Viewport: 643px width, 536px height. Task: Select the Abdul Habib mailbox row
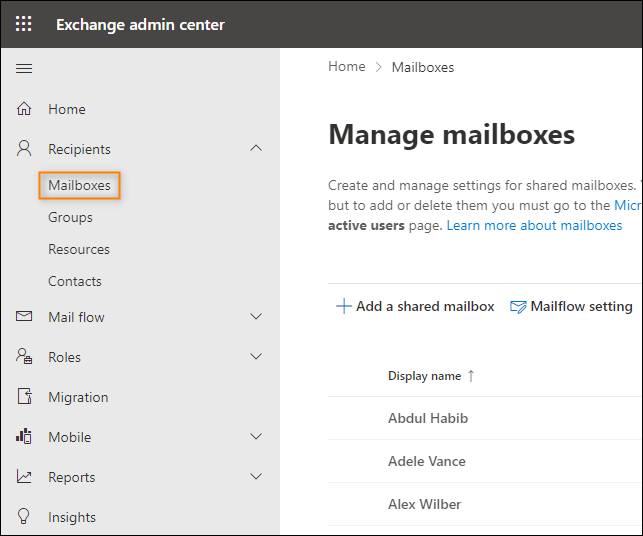coord(485,418)
